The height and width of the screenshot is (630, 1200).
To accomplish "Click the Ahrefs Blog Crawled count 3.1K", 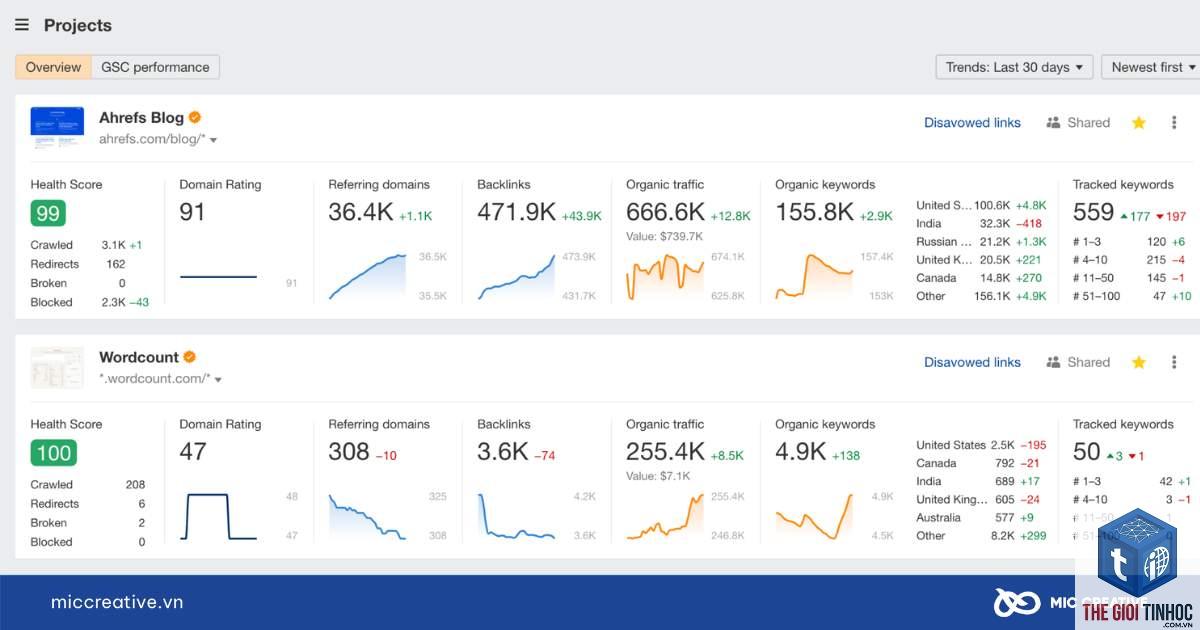I will click(x=113, y=245).
